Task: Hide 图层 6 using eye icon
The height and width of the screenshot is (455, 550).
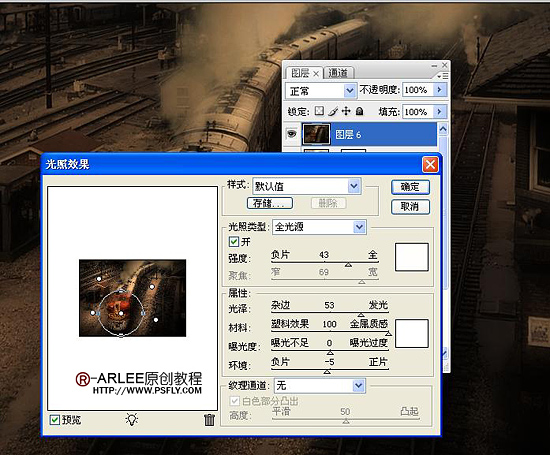Action: pyautogui.click(x=291, y=134)
